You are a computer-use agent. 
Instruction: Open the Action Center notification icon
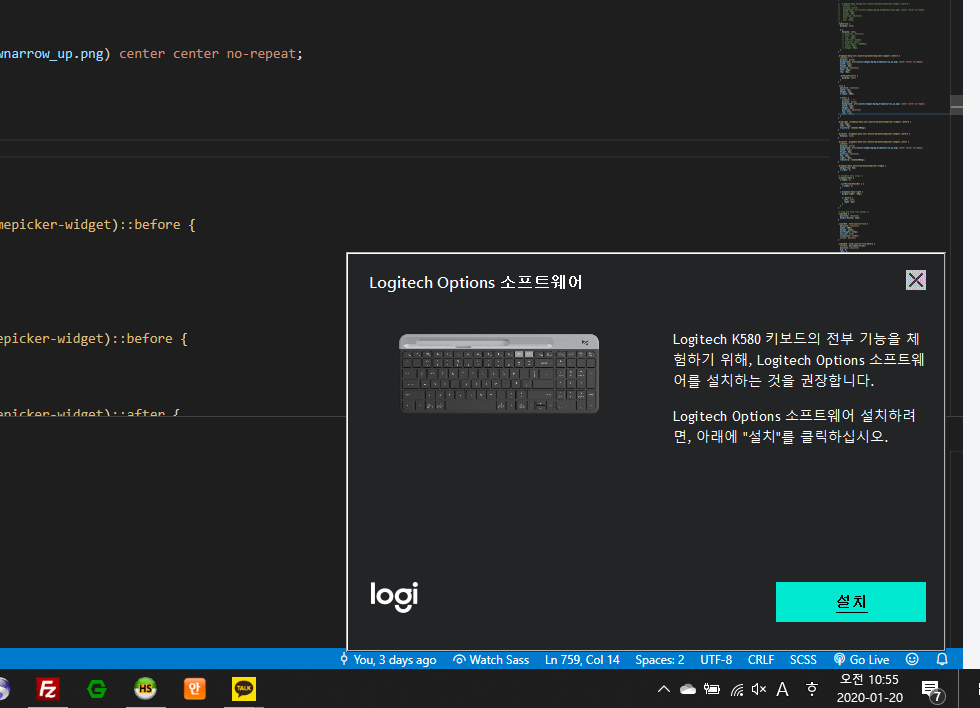[x=932, y=690]
